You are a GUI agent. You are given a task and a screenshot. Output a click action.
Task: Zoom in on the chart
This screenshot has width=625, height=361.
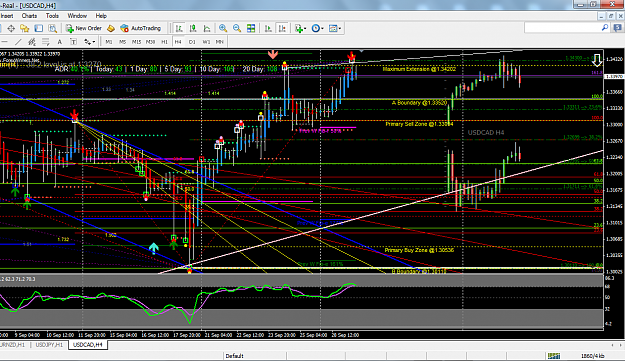(223, 28)
